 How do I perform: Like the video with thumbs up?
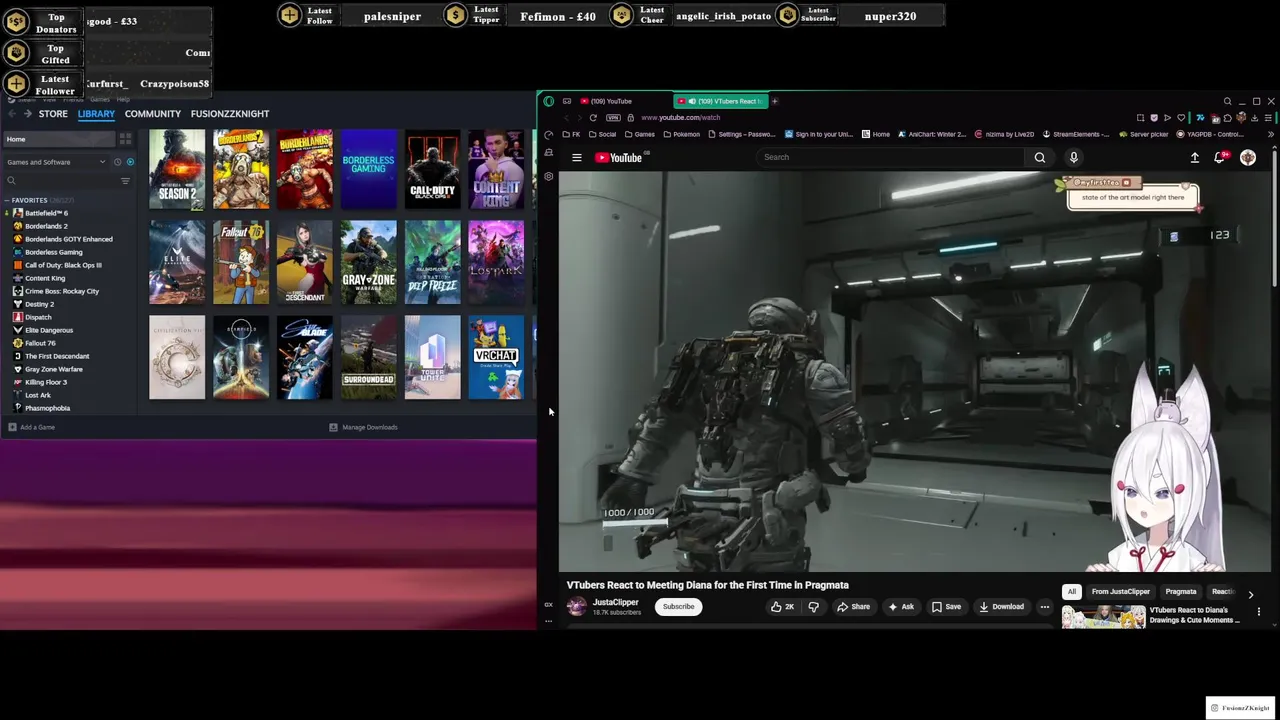[x=782, y=606]
